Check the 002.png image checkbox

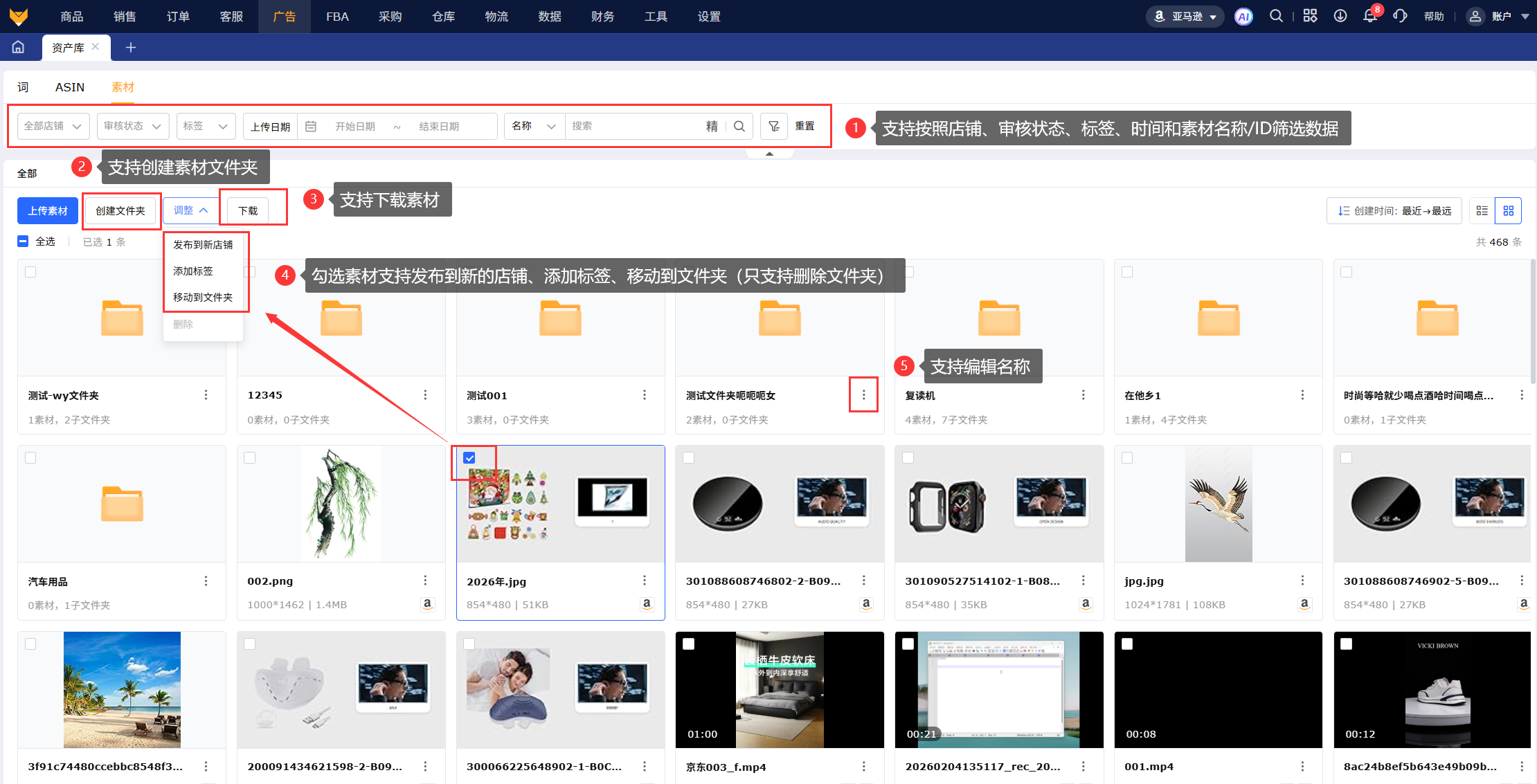(x=250, y=457)
